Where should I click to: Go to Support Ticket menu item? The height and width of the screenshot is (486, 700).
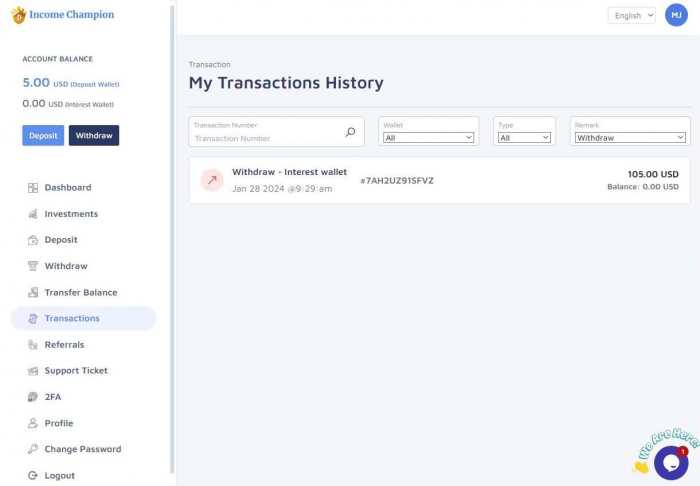pyautogui.click(x=76, y=371)
